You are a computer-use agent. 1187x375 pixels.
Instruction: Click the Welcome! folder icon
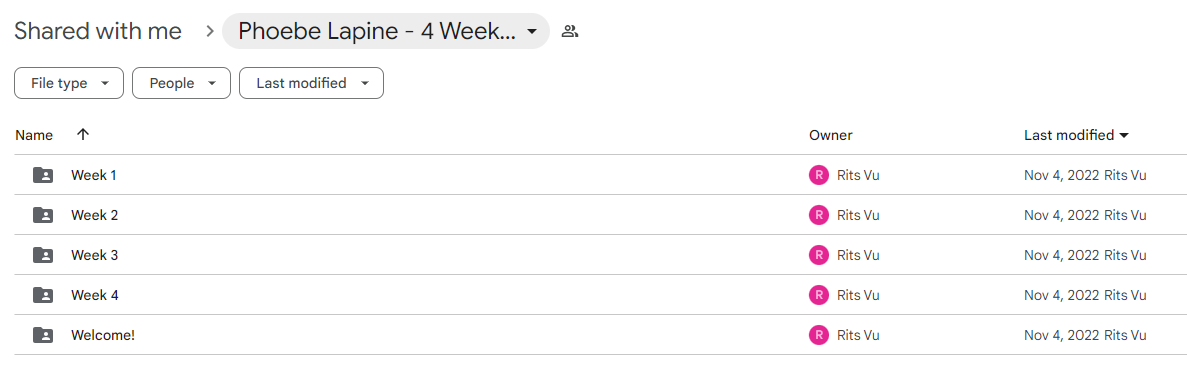tap(43, 335)
